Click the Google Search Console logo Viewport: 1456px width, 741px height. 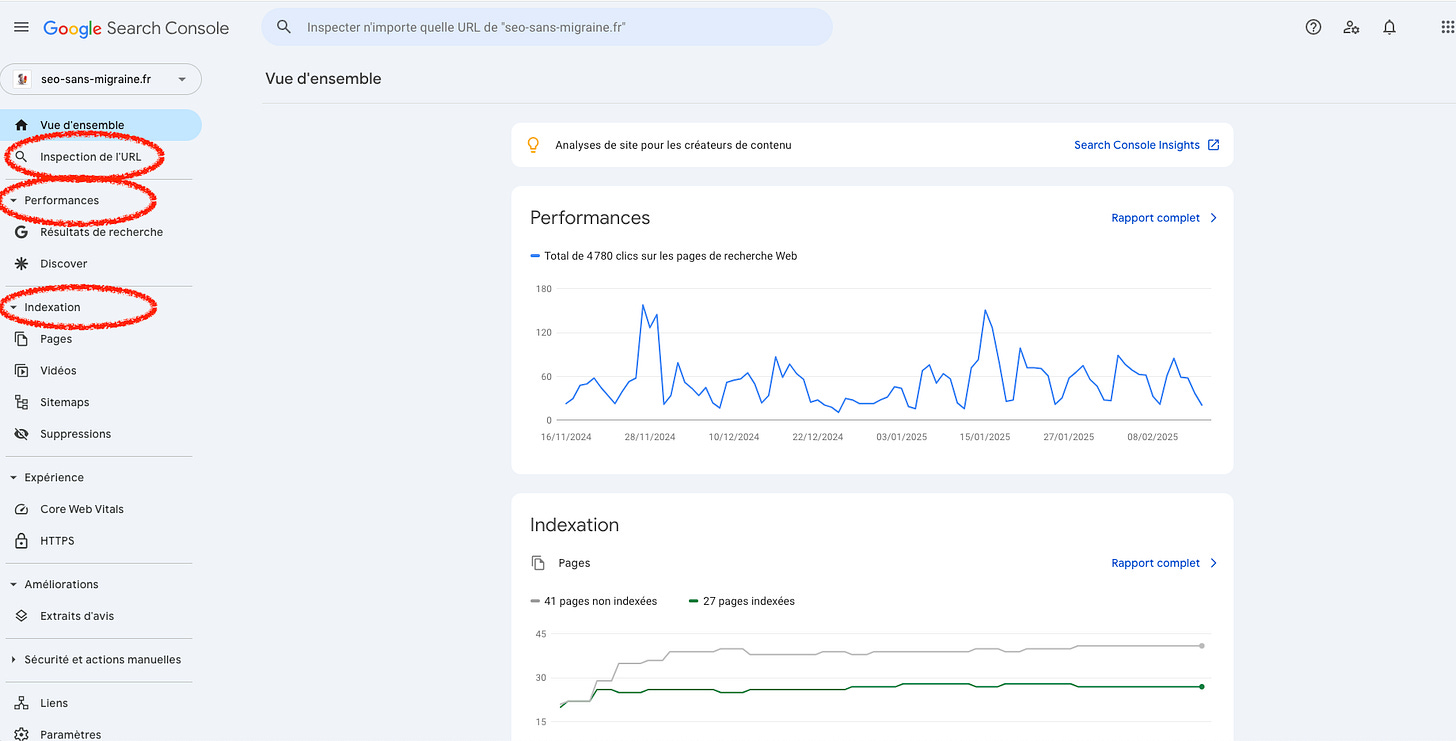pos(136,28)
